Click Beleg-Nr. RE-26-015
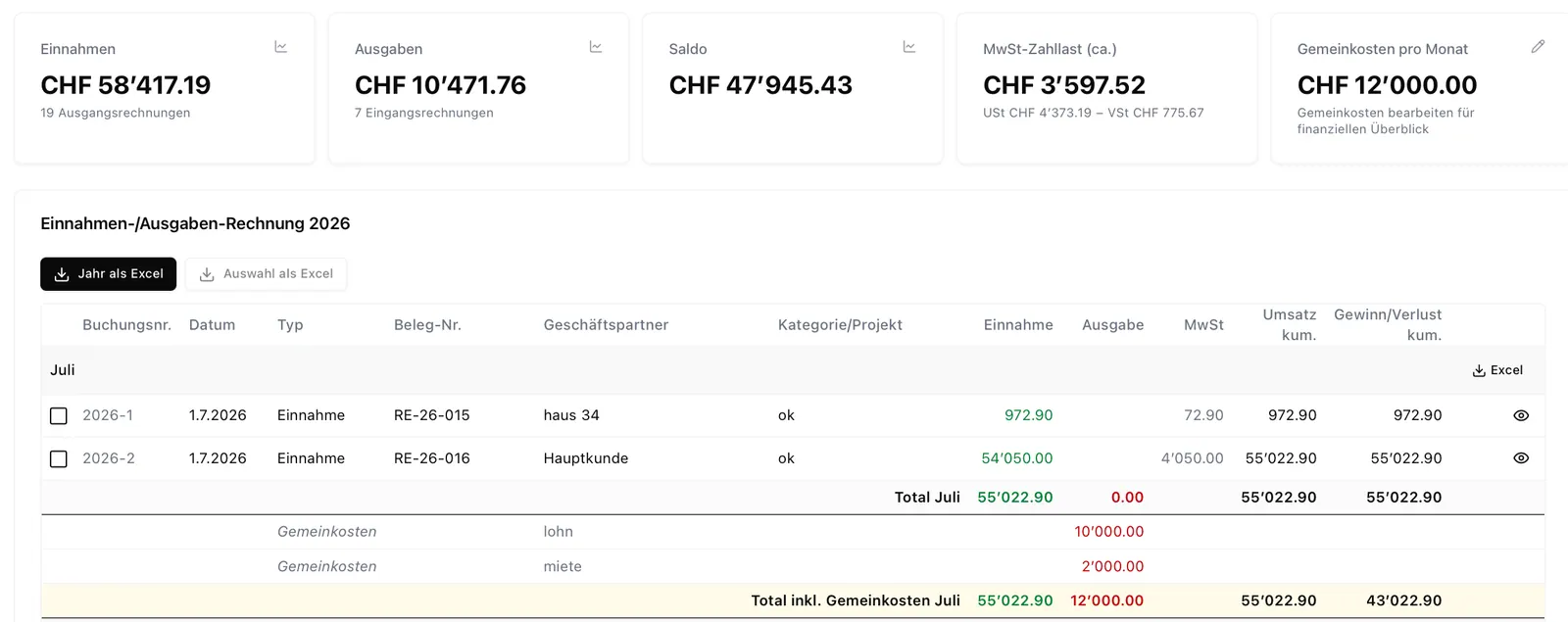The width and height of the screenshot is (1568, 622). (432, 415)
